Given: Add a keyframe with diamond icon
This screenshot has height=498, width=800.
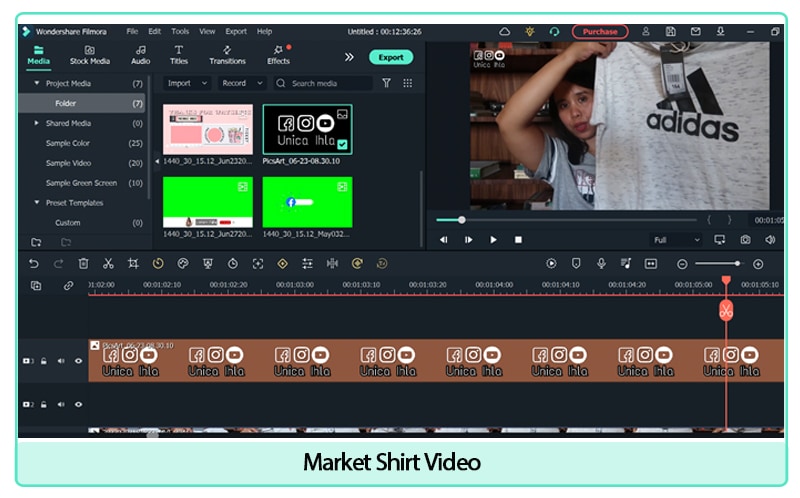Looking at the screenshot, I should 282,264.
